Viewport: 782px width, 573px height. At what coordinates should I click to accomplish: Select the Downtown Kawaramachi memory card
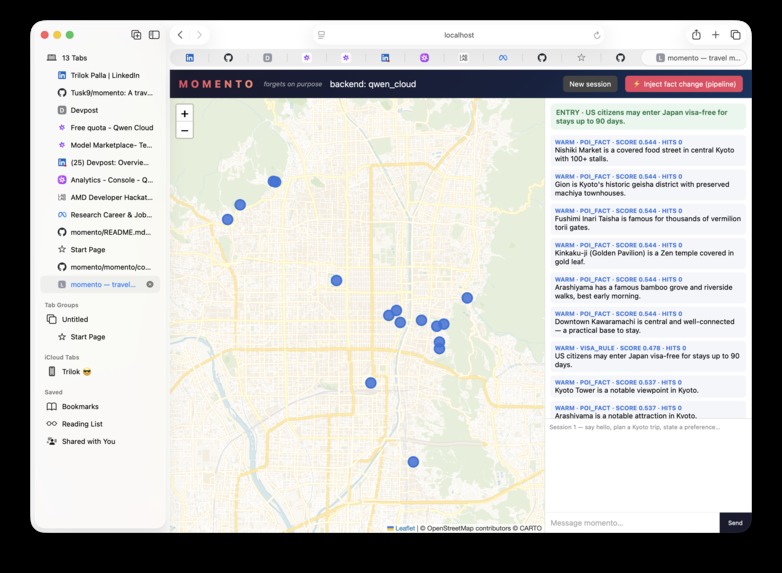[x=648, y=322]
